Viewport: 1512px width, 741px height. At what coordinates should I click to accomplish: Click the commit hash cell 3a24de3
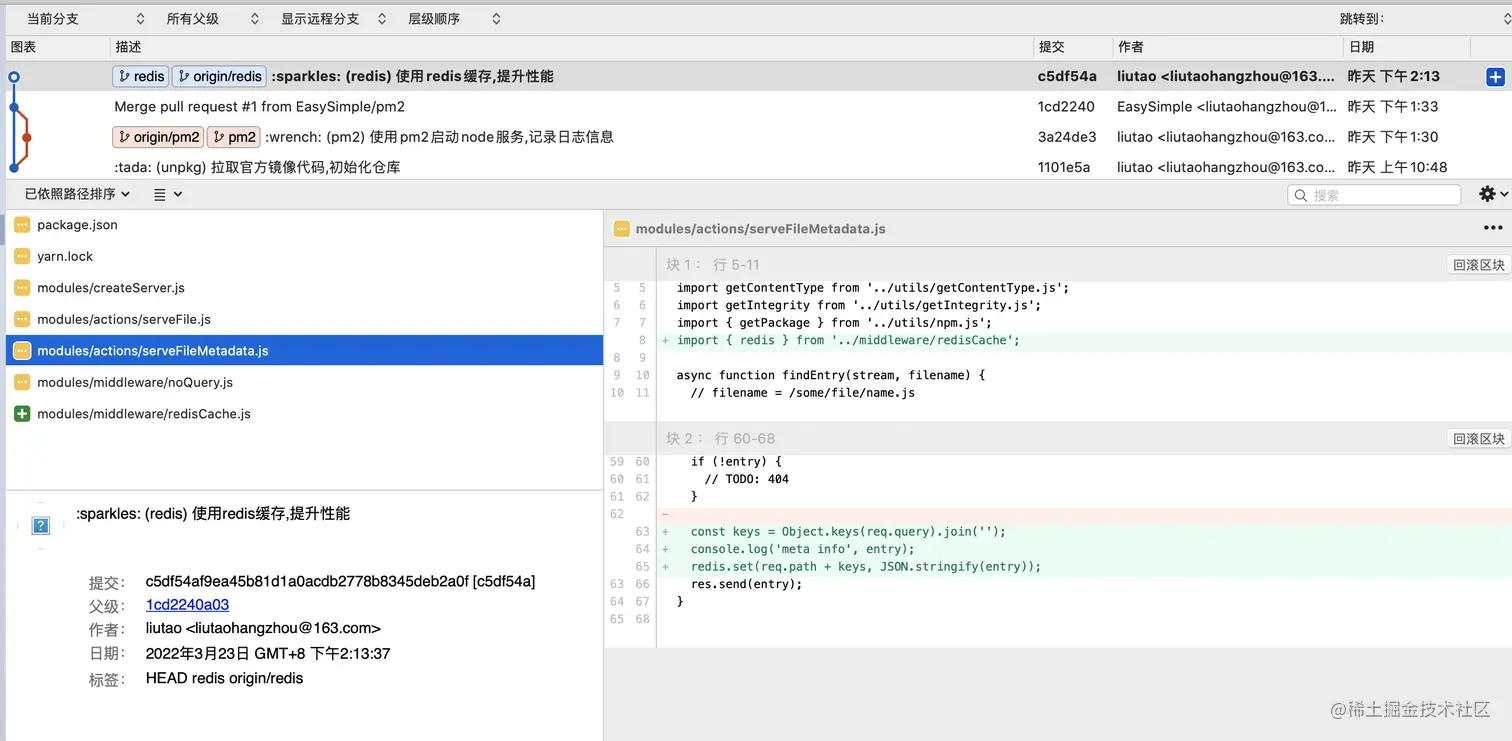(x=1067, y=137)
